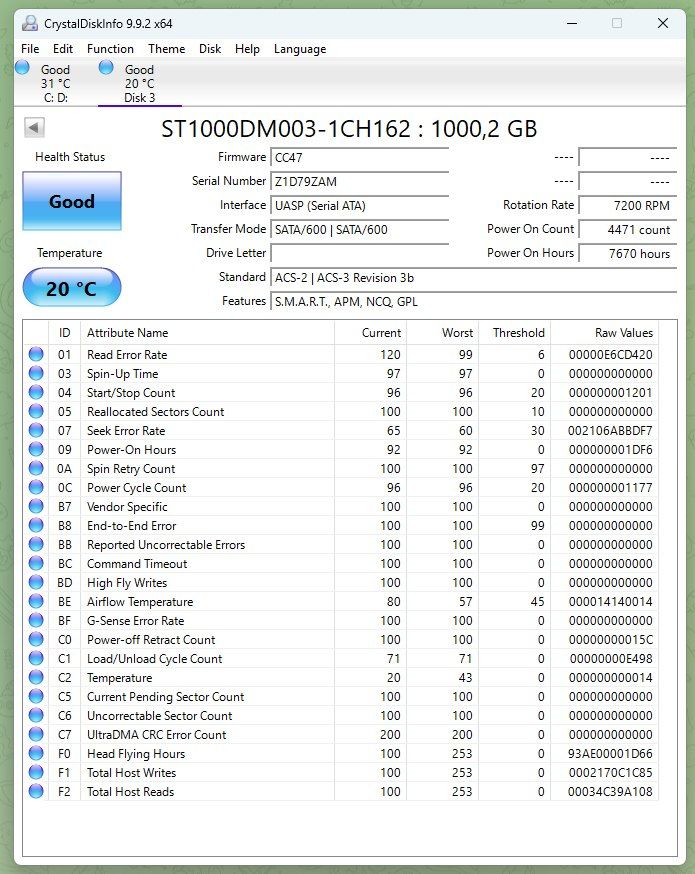This screenshot has height=874, width=695.
Task: Click status orb for UltraDMA CRC Error Count
Action: (36, 734)
